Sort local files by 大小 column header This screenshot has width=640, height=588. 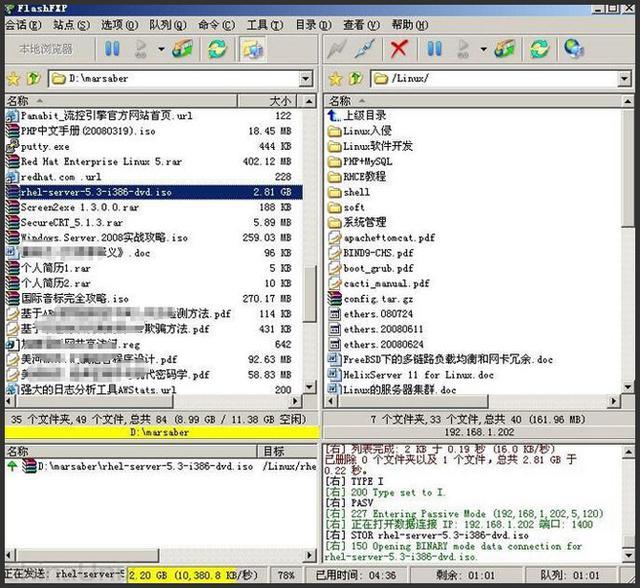279,101
